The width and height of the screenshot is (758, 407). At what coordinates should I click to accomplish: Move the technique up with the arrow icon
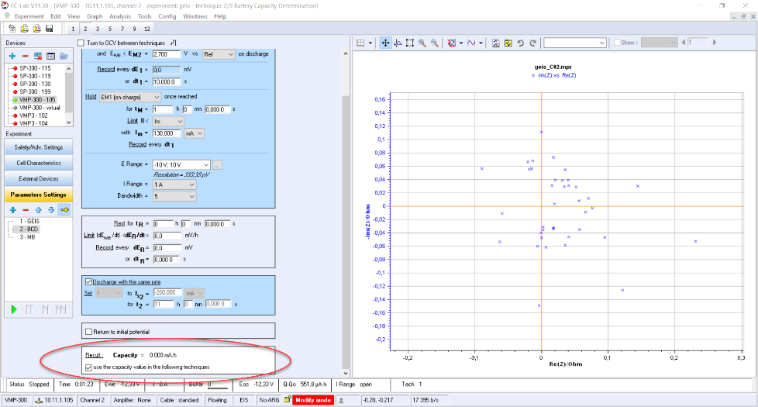(x=38, y=210)
